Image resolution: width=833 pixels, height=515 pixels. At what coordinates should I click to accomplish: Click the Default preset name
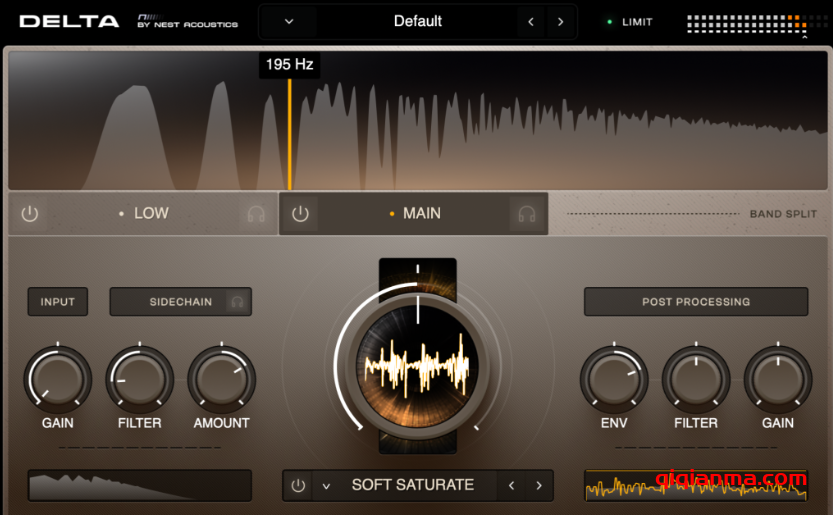tap(418, 21)
